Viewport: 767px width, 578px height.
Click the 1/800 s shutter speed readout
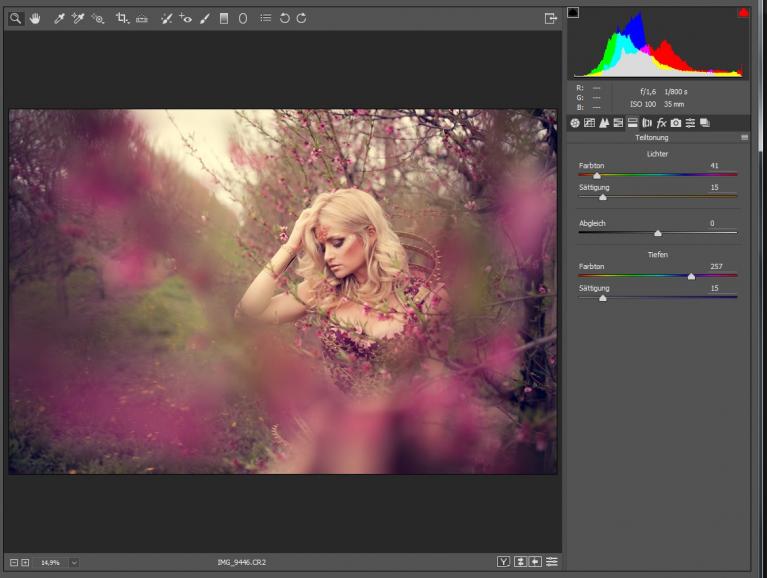676,92
